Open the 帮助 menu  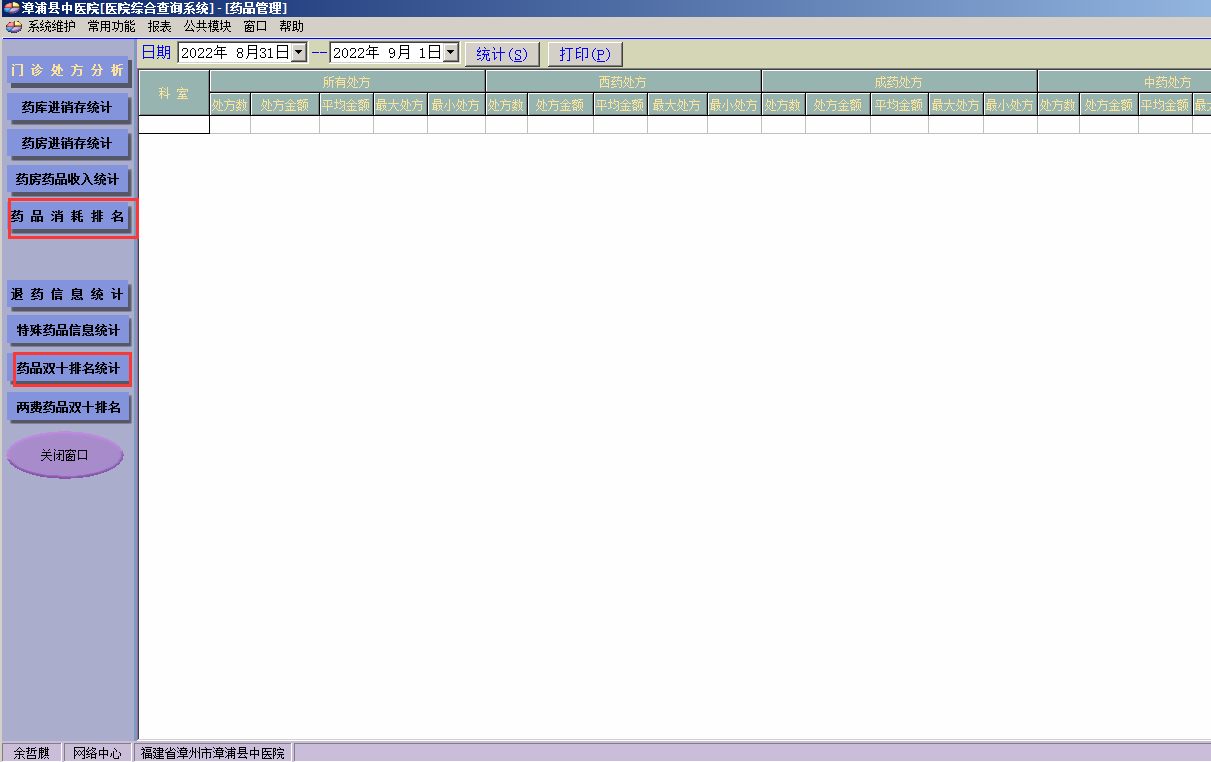[292, 27]
